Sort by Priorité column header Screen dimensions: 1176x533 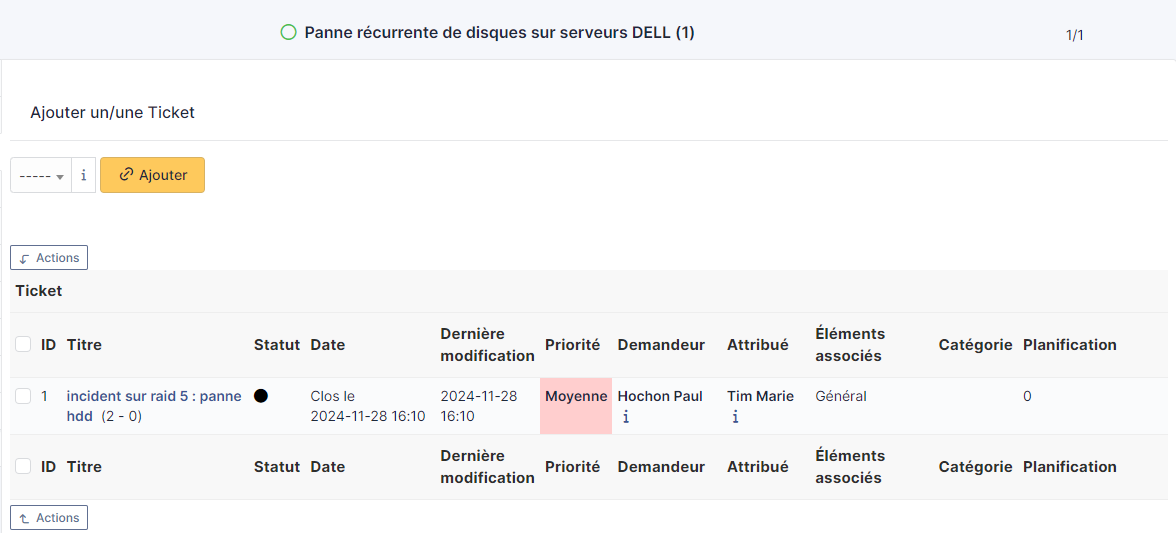pos(572,345)
